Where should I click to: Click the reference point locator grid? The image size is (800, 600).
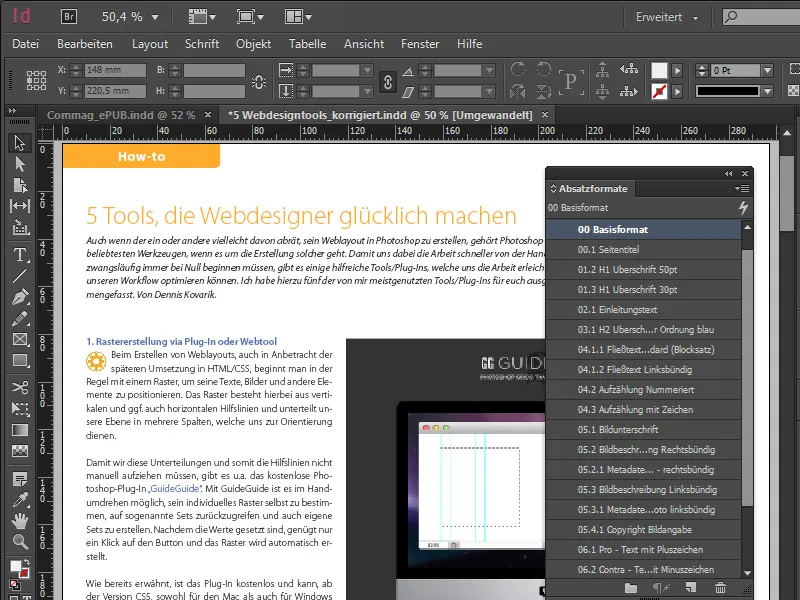coord(36,80)
